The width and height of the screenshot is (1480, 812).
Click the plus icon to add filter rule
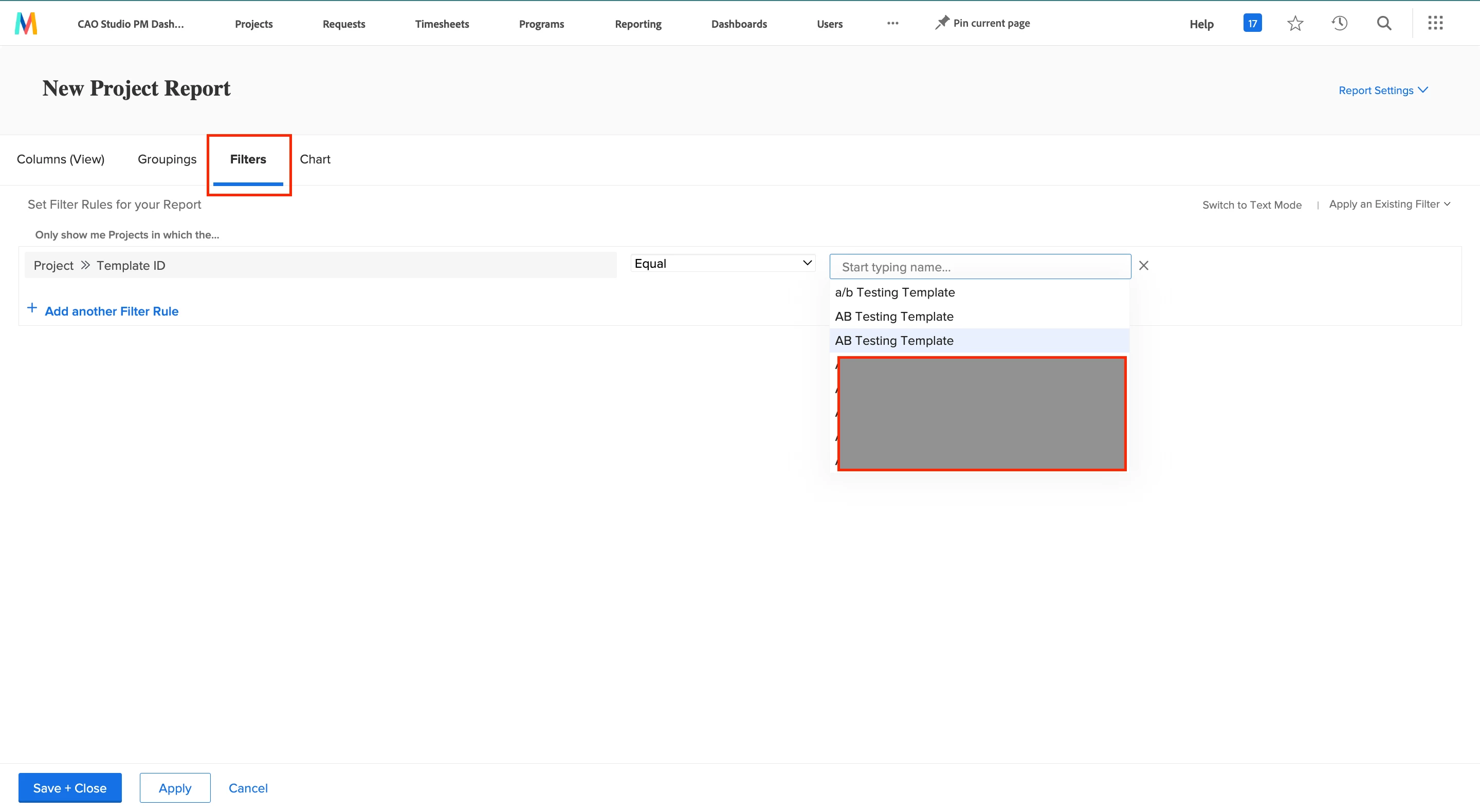(32, 308)
